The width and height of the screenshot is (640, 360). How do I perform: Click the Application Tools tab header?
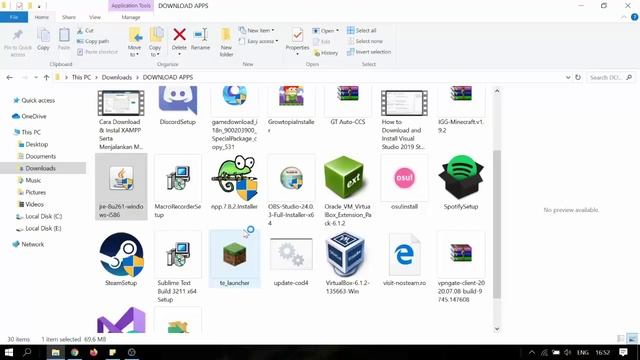coord(131,6)
